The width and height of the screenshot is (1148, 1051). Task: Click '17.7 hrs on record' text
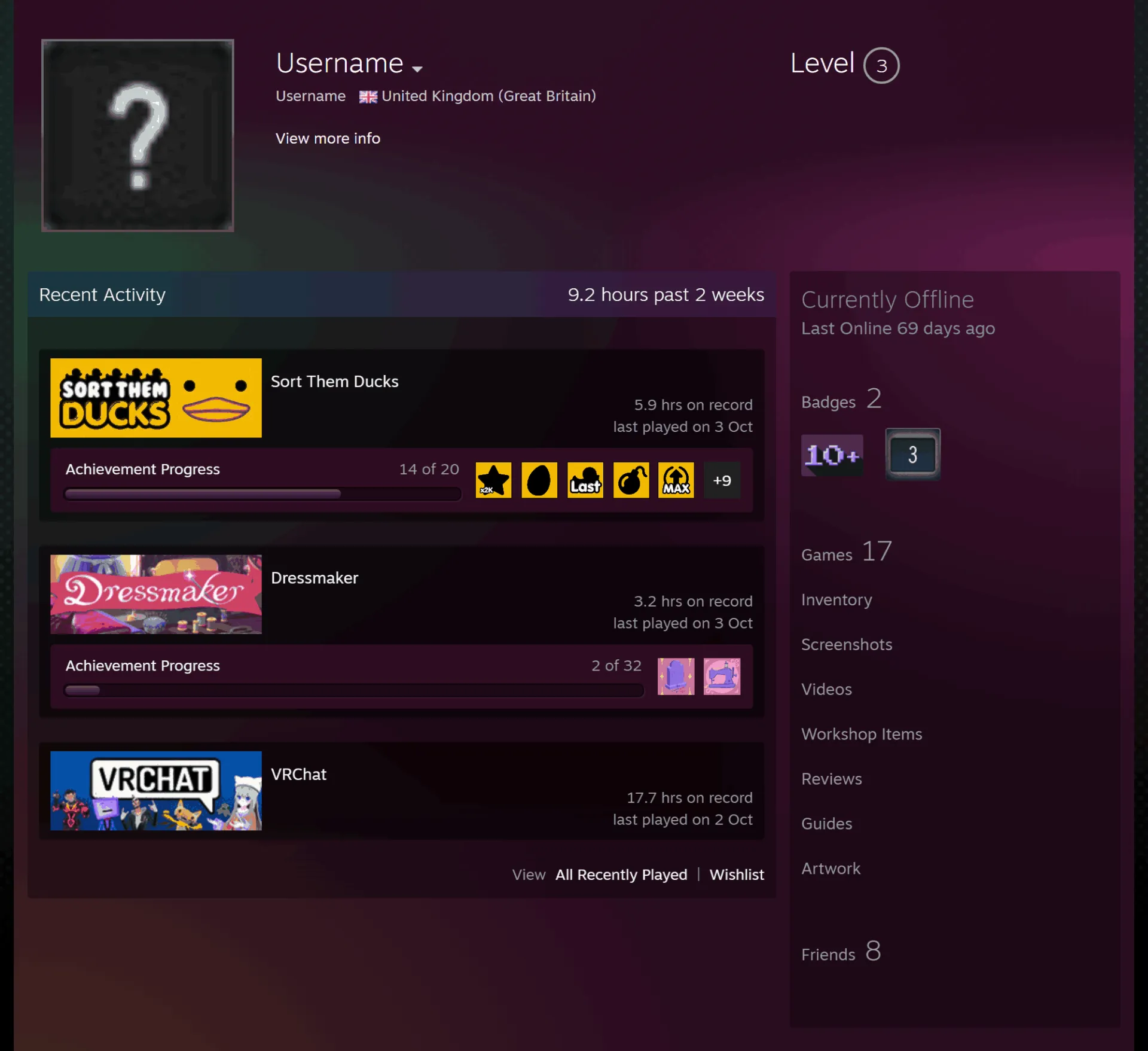689,798
